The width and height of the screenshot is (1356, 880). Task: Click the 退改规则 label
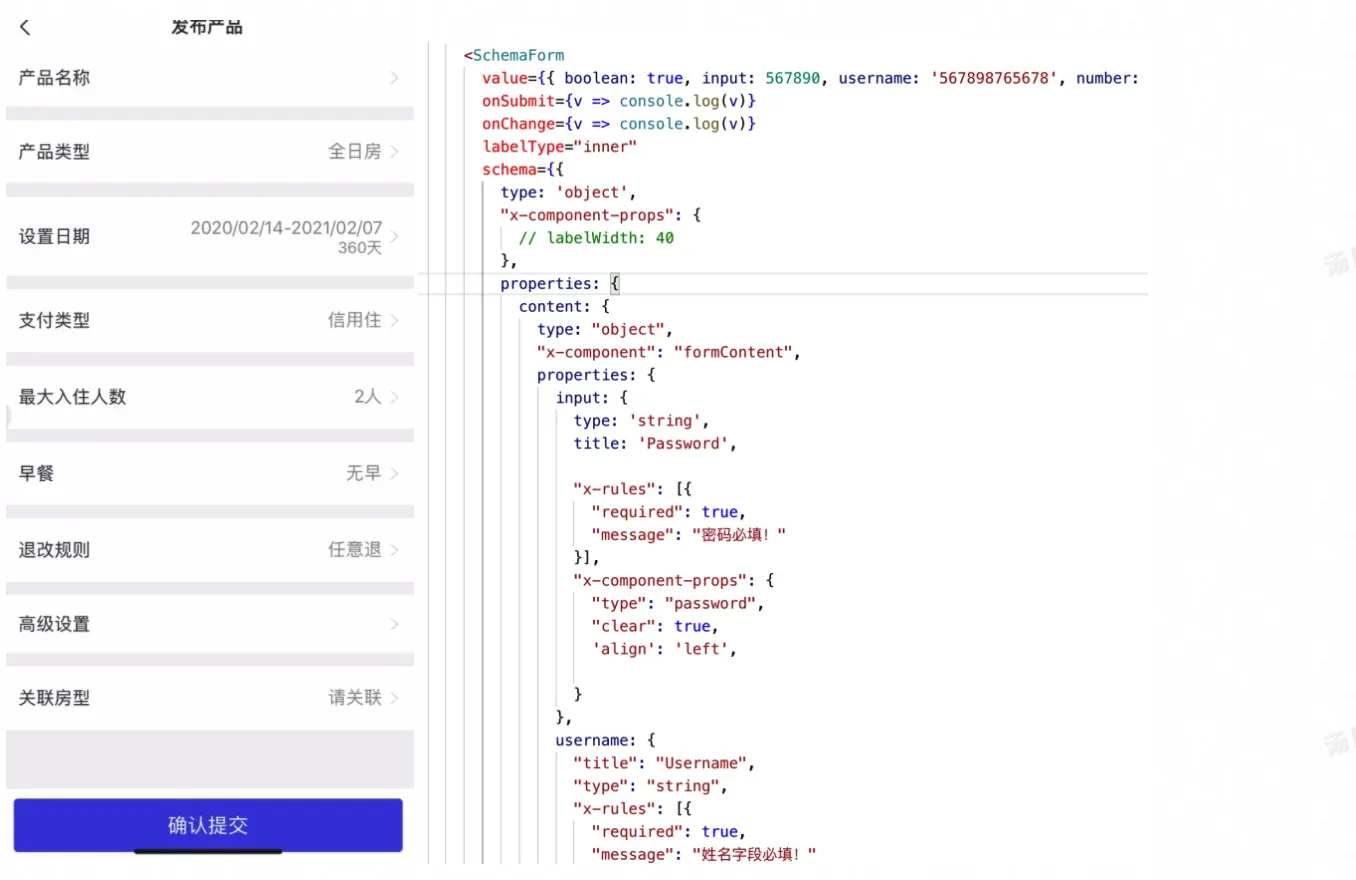54,550
